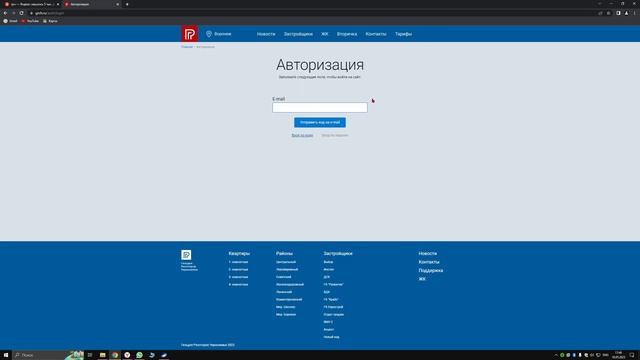
Task: Open 3-room apartments footer link
Action: pyautogui.click(x=238, y=277)
